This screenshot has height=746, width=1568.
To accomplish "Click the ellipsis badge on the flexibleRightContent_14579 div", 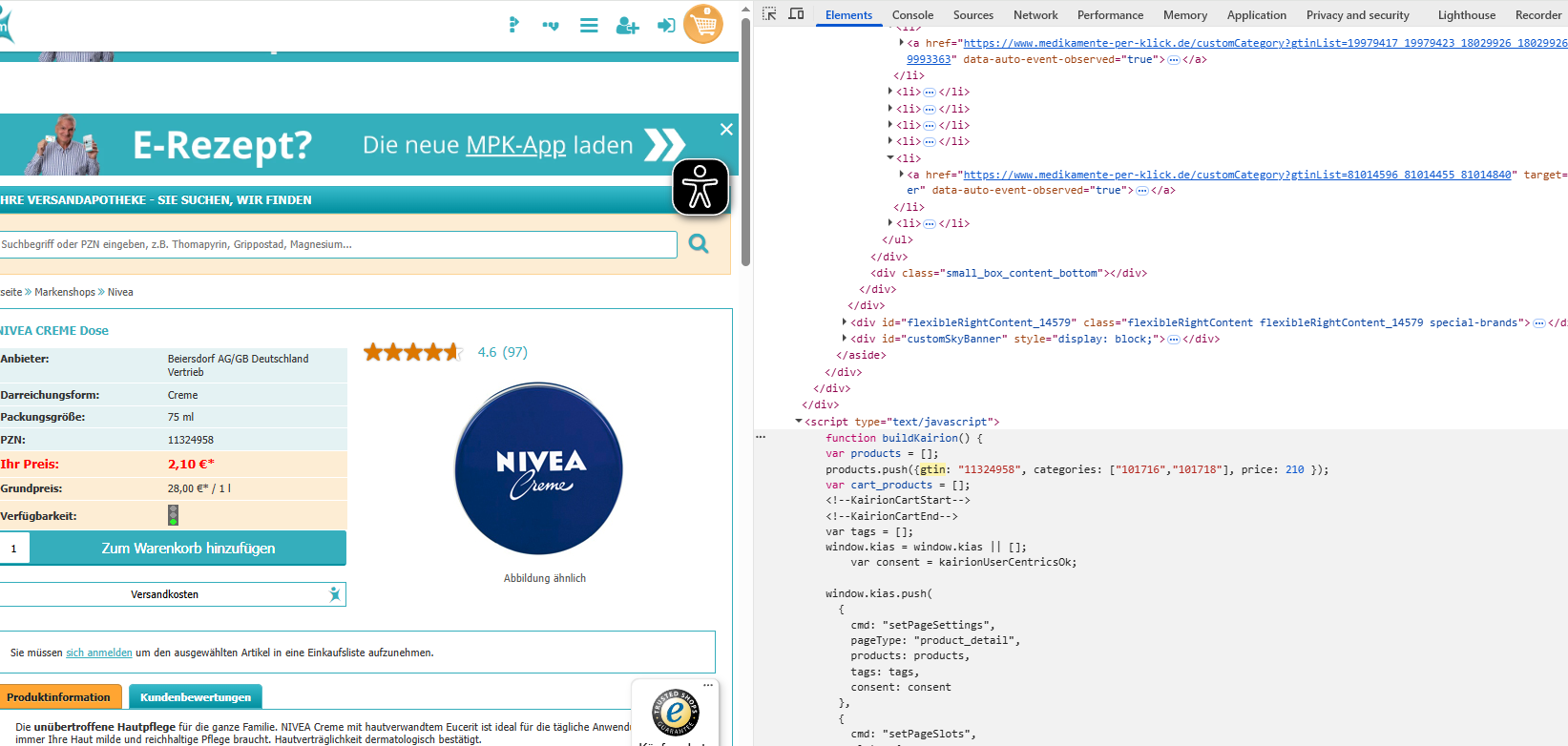I will tap(1539, 323).
